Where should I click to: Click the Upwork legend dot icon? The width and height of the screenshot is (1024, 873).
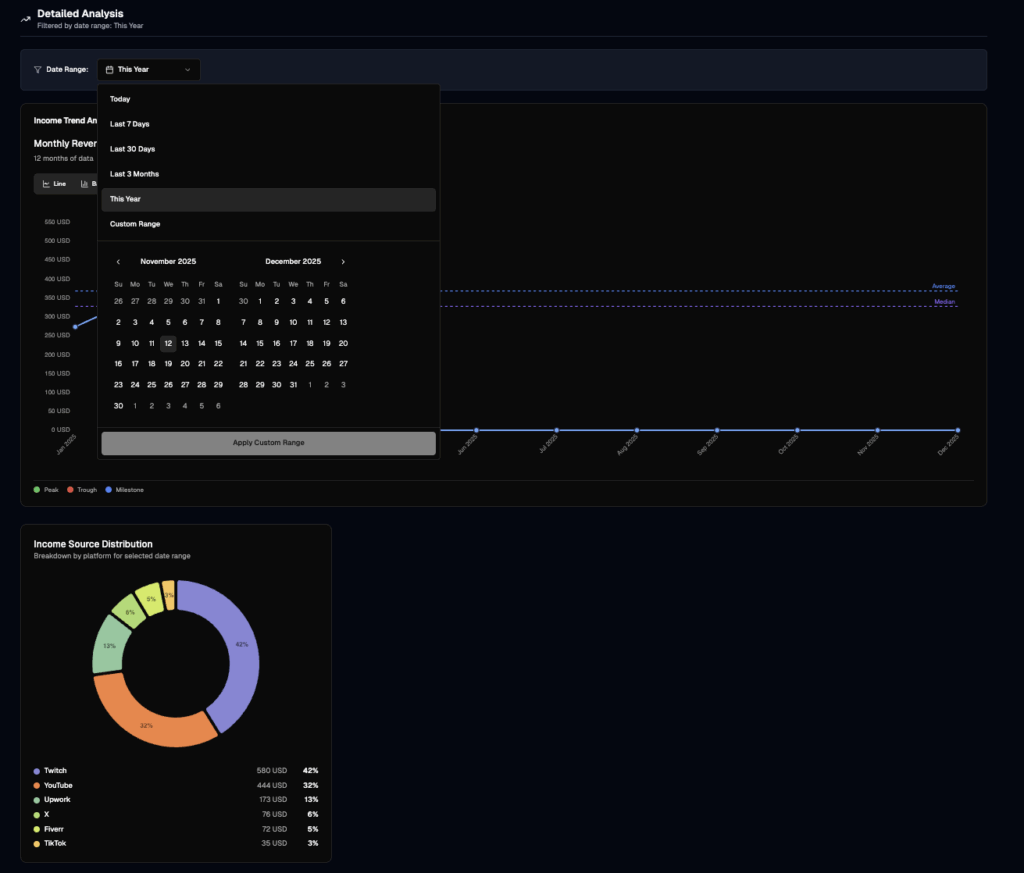pyautogui.click(x=37, y=799)
